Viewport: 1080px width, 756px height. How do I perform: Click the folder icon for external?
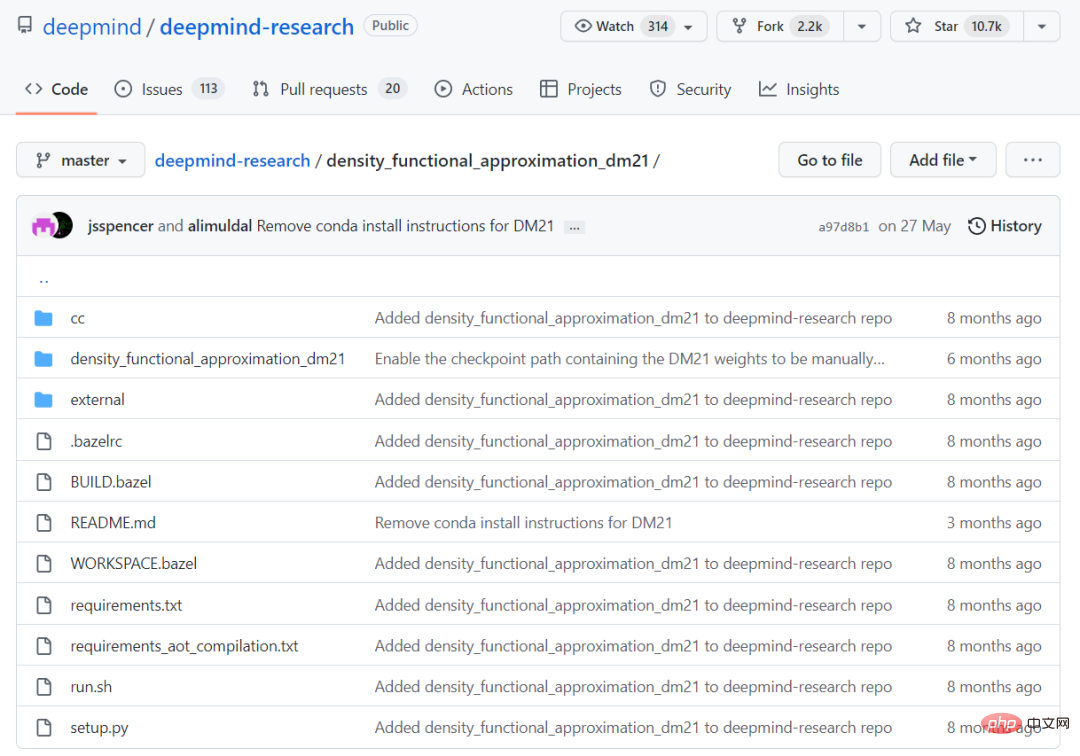pos(43,399)
